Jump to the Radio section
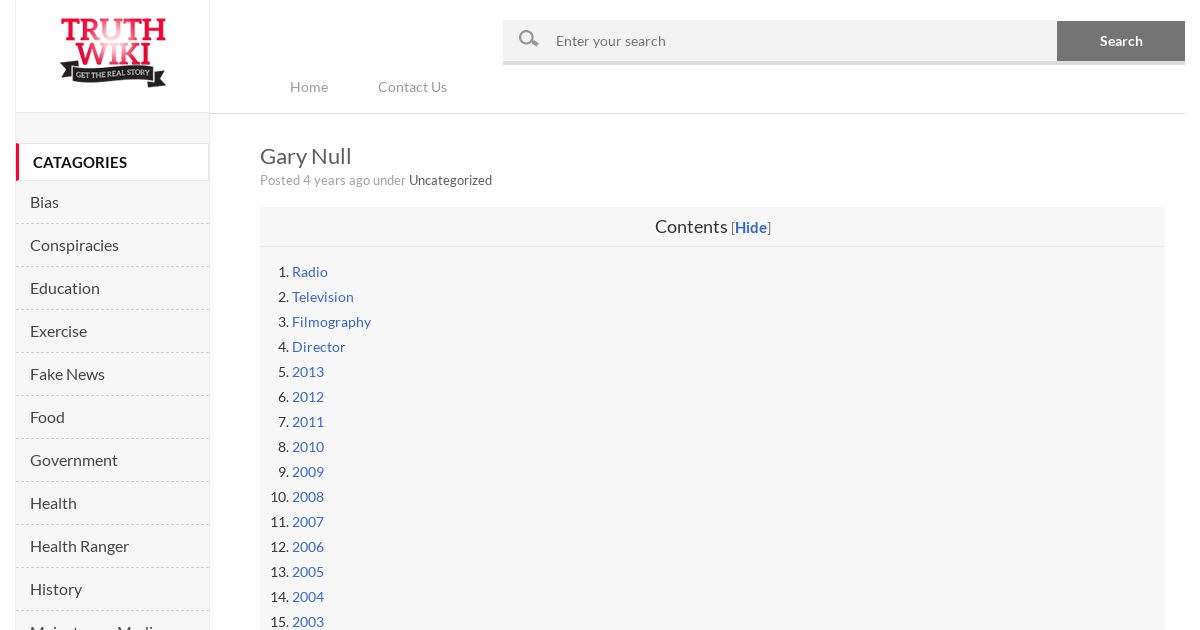The height and width of the screenshot is (630, 1200). point(310,272)
